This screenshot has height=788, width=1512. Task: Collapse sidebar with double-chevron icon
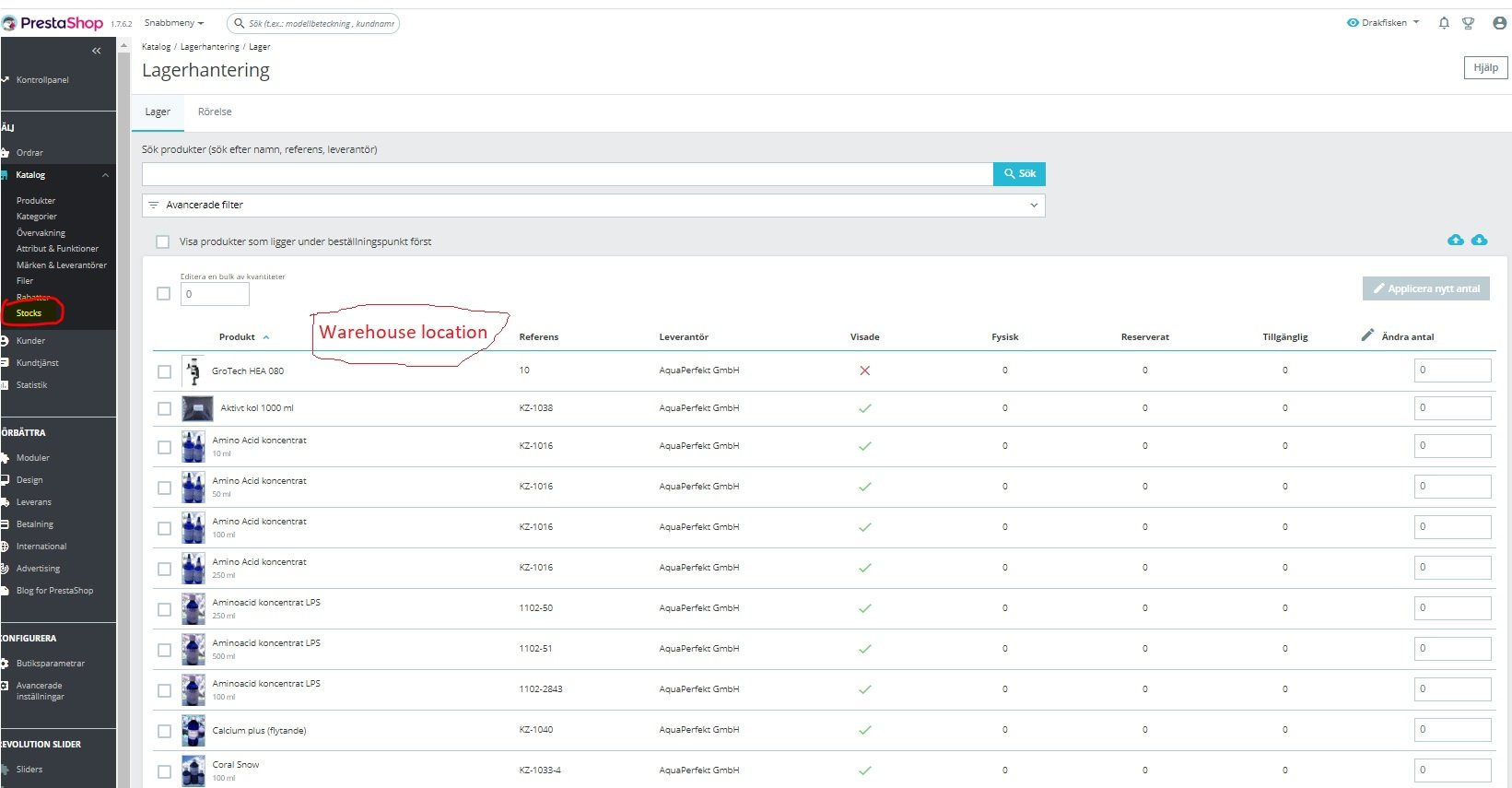[96, 51]
